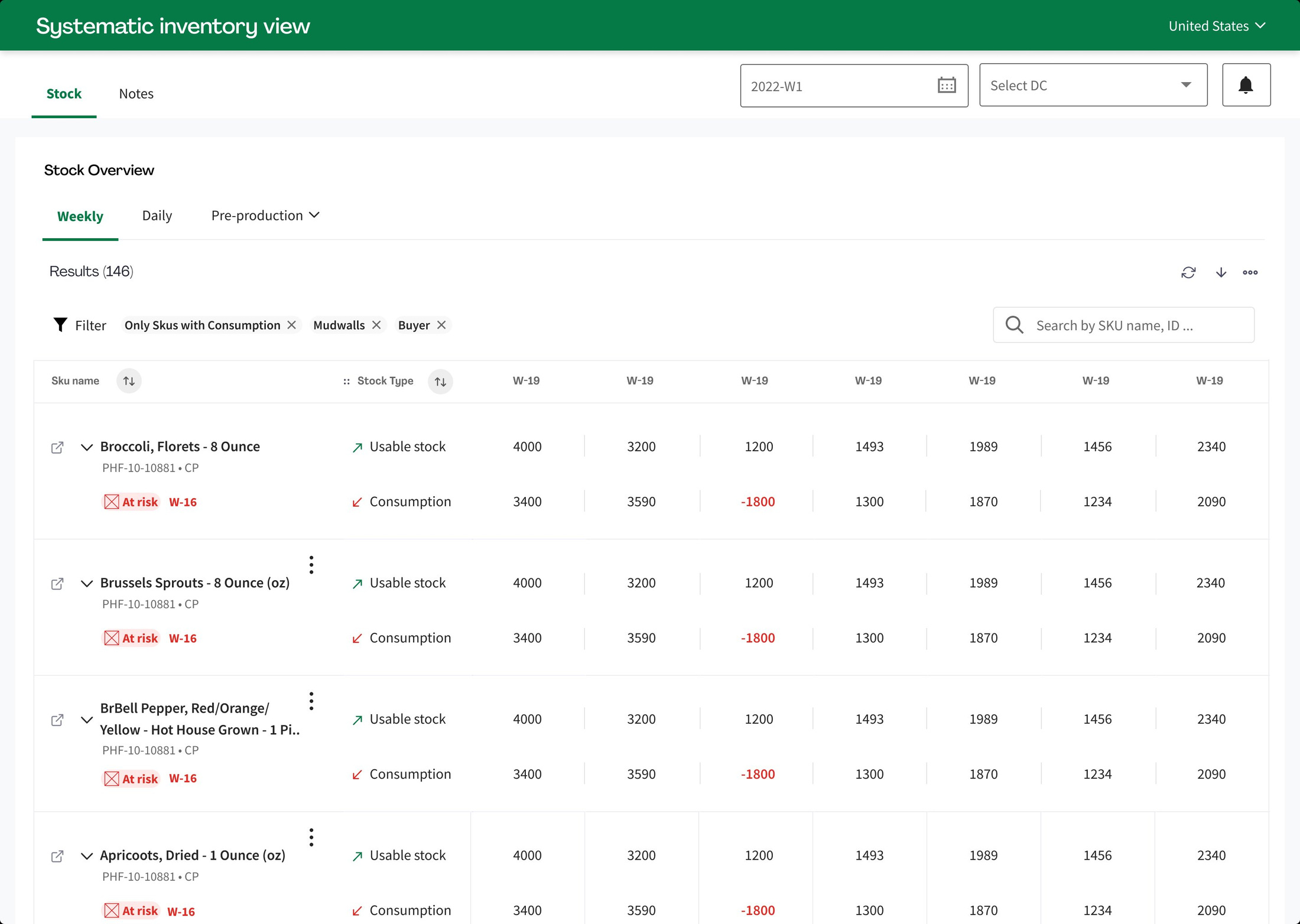This screenshot has width=1300, height=924.
Task: Click Brussels Sprouts Consumption value 2090
Action: coord(1211,638)
